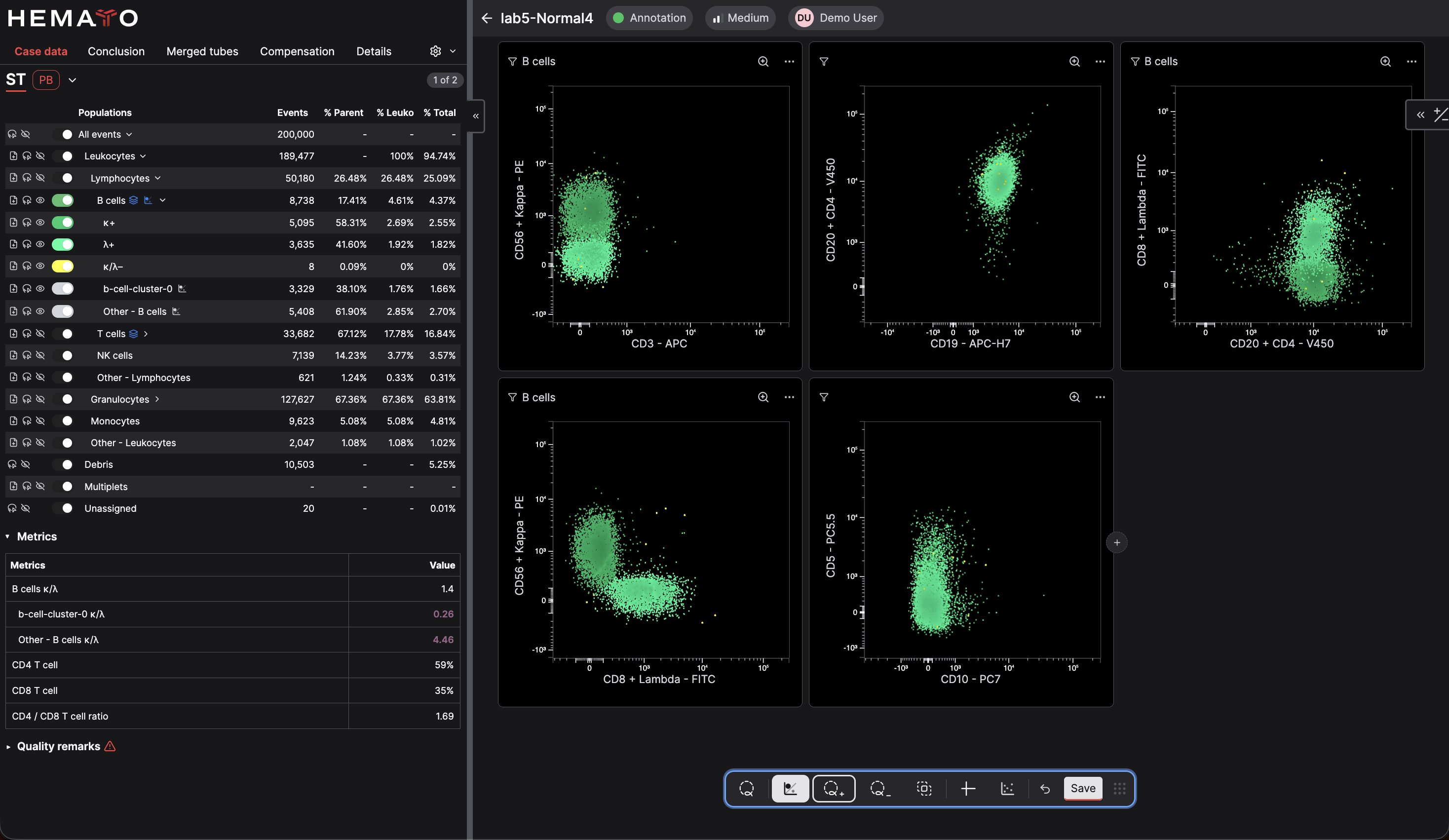Expand the Quality remarks section

coord(7,746)
